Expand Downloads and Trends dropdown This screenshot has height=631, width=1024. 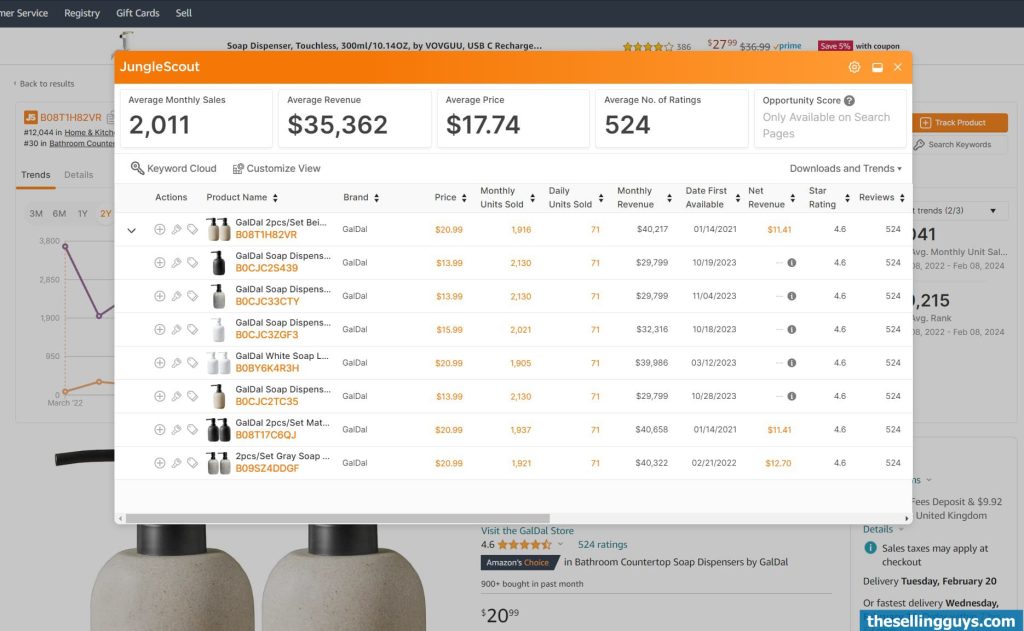pyautogui.click(x=846, y=169)
